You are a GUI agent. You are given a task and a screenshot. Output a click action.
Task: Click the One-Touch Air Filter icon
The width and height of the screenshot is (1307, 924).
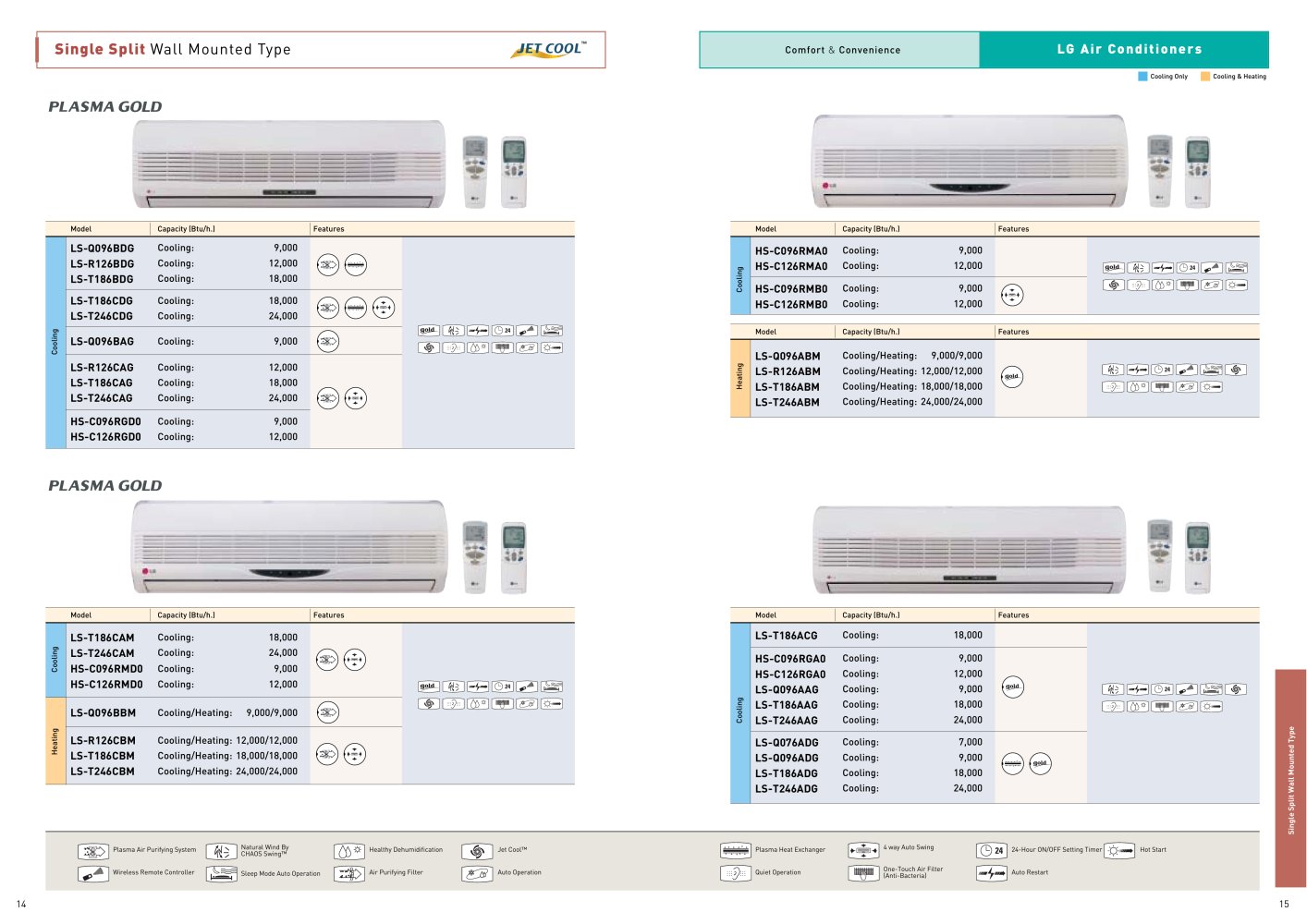pos(863,873)
